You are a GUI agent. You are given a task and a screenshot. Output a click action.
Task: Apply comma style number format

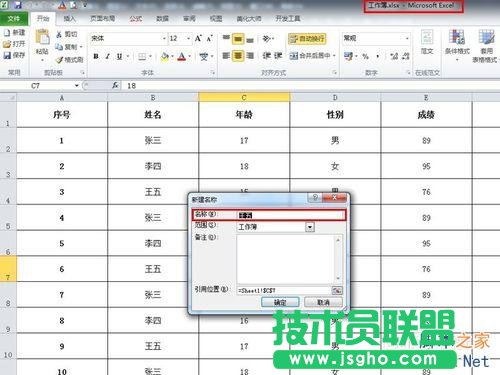(x=378, y=56)
